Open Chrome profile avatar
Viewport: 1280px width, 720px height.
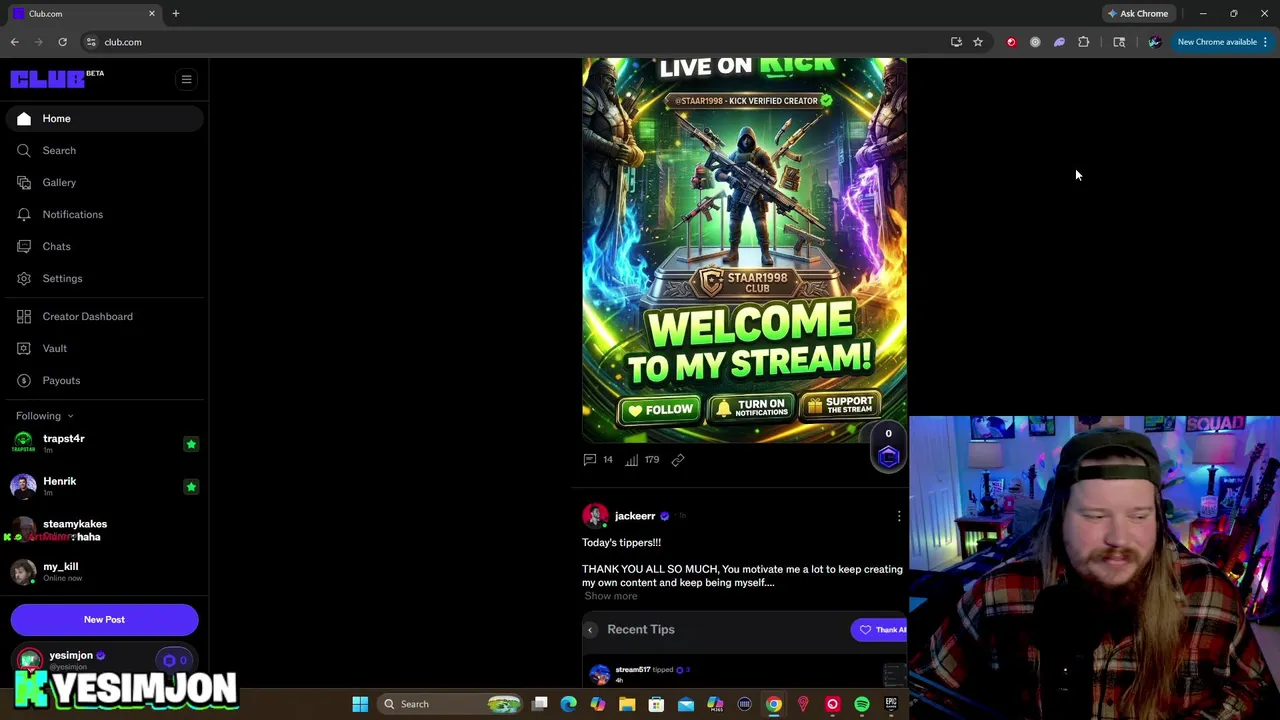tap(1154, 42)
